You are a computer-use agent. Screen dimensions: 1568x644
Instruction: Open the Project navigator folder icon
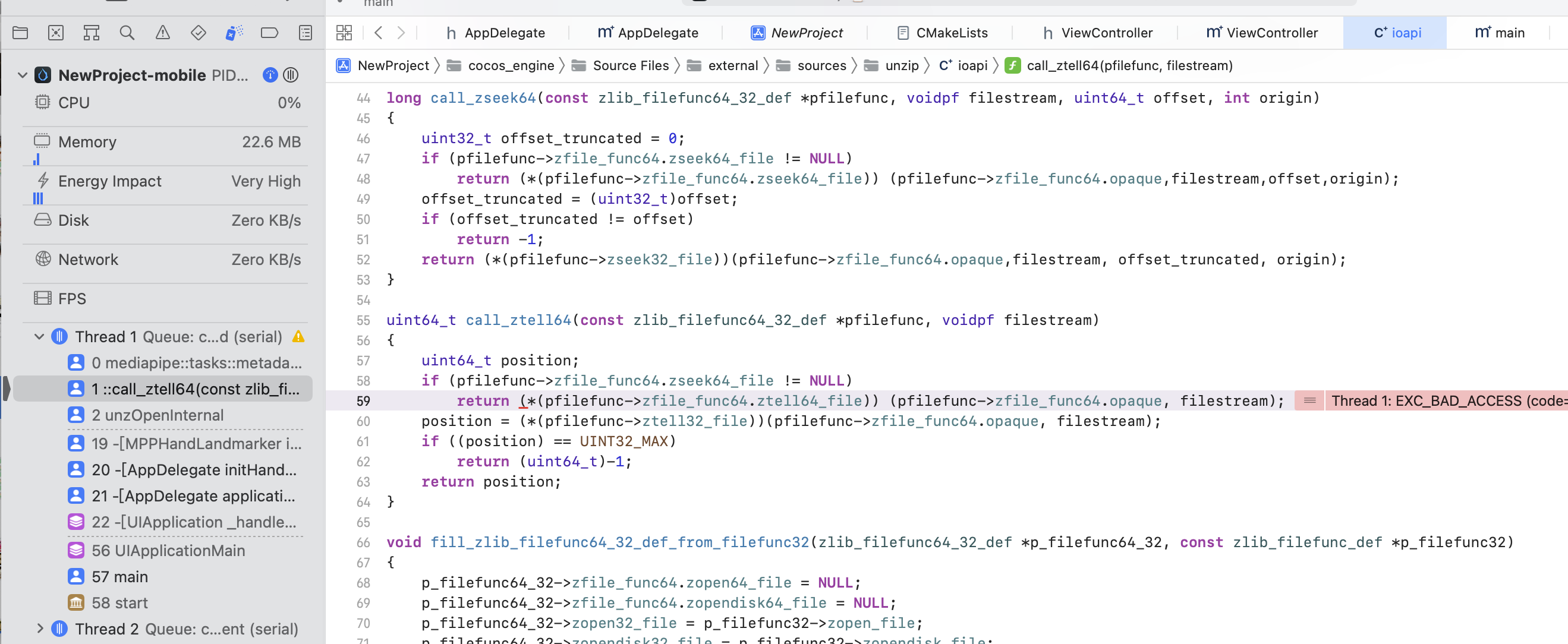20,33
